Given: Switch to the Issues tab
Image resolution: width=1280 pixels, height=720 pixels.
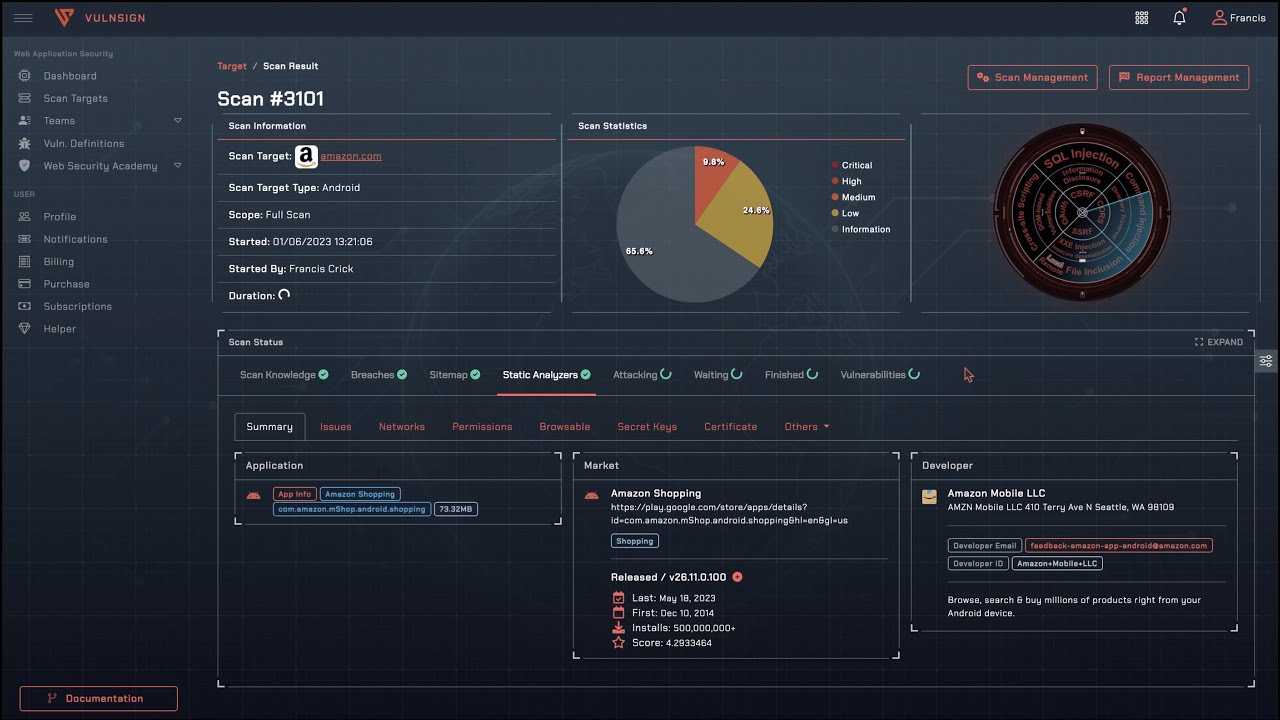Looking at the screenshot, I should coord(336,427).
